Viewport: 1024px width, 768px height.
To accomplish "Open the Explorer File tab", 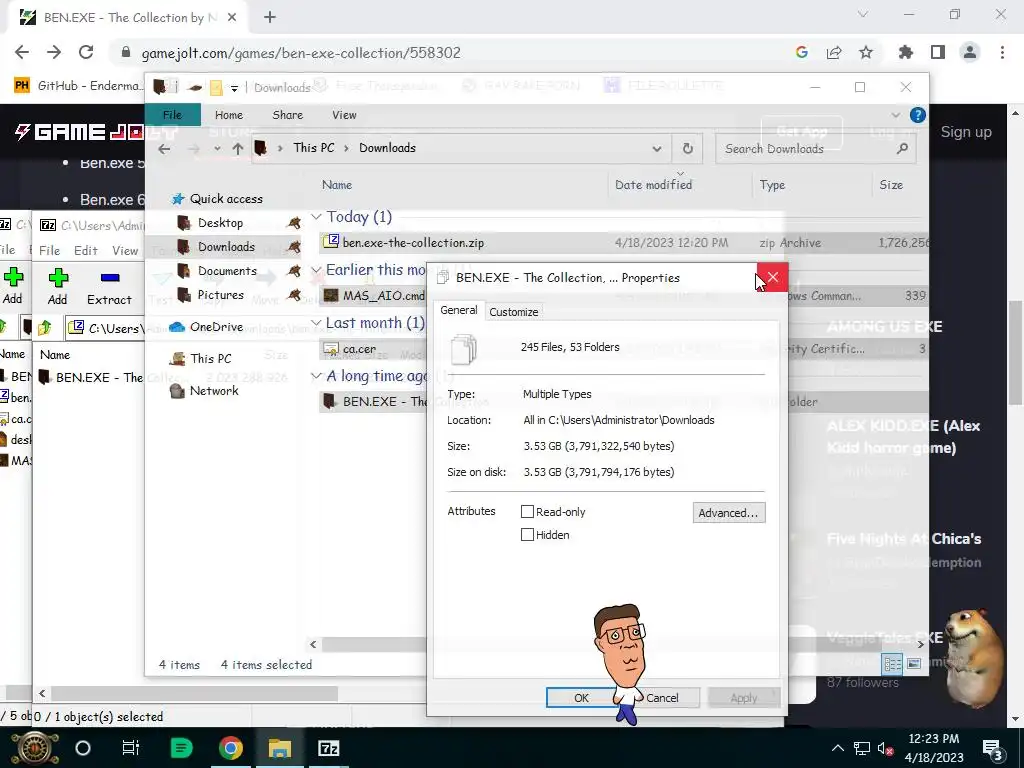I will (172, 115).
